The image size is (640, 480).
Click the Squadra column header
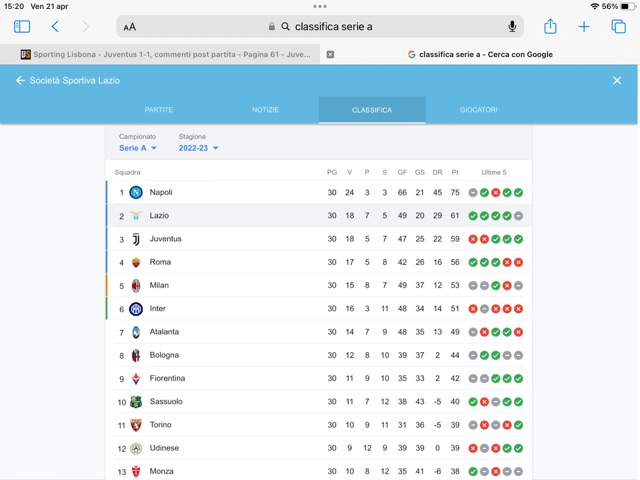(127, 172)
